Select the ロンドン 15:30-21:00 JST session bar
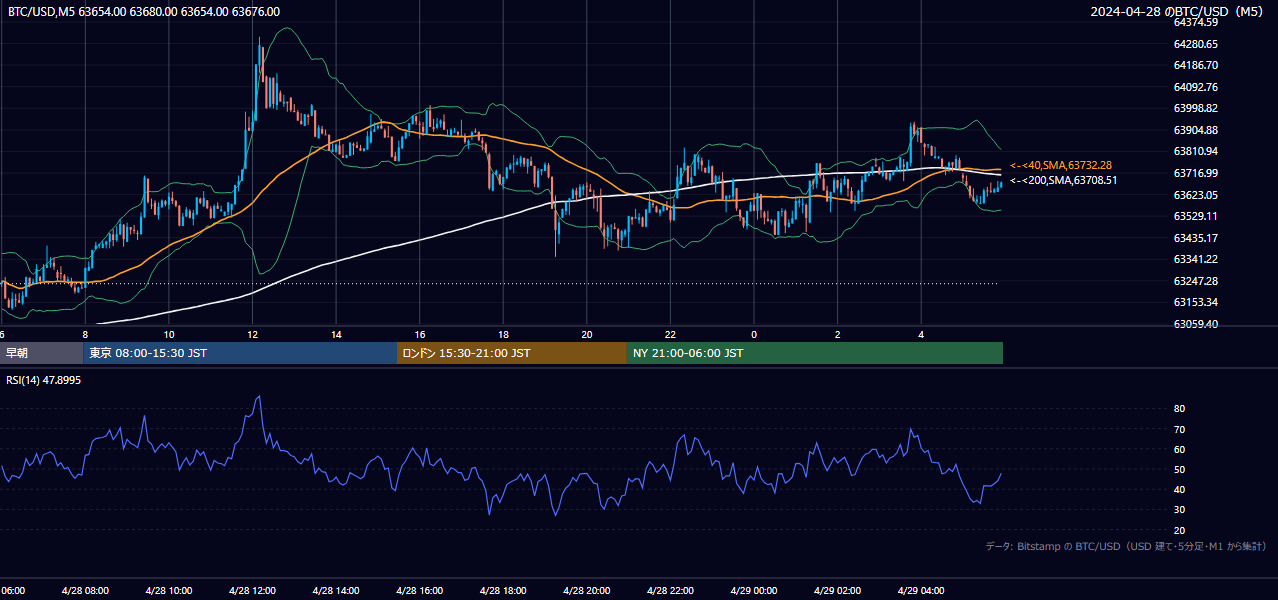Image resolution: width=1278 pixels, height=600 pixels. pyautogui.click(x=512, y=353)
